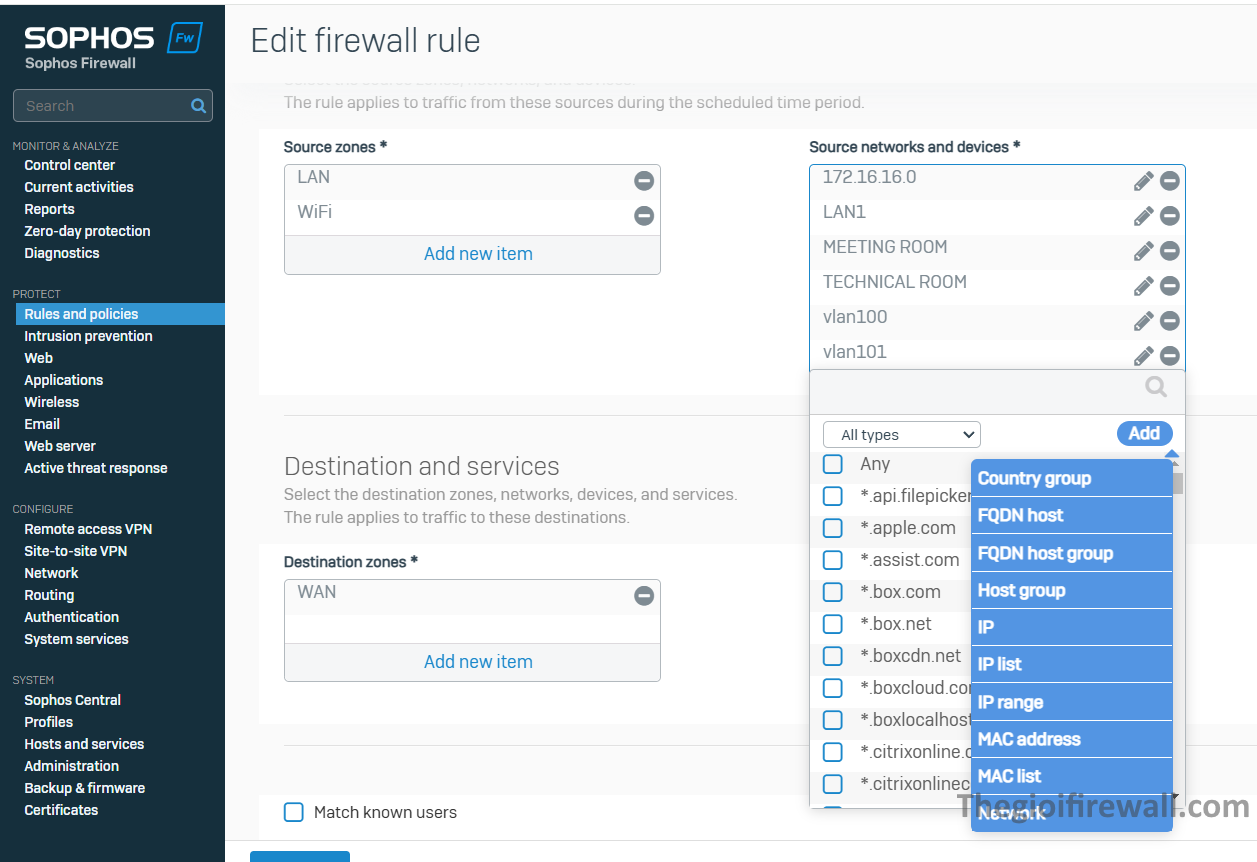Screen dimensions: 1257x862
Task: Edit the vlan100 entry
Action: click(x=1144, y=321)
